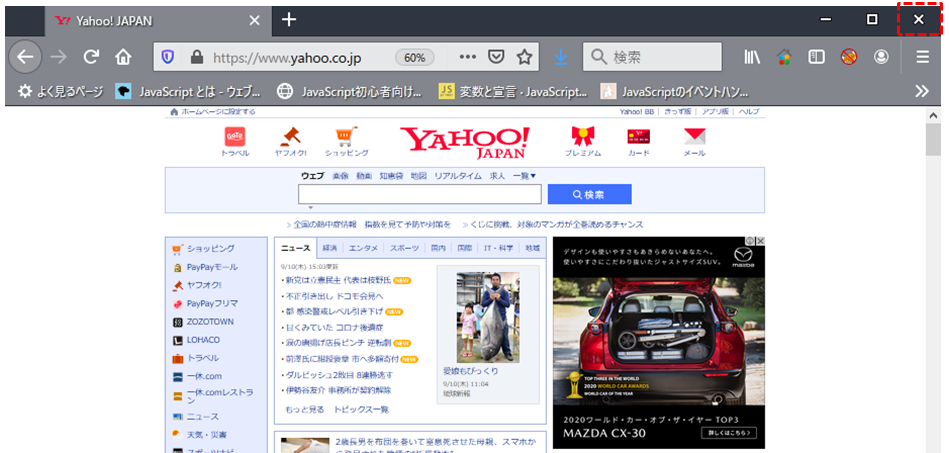Close the Yahoo! JAPAN tab

[255, 21]
